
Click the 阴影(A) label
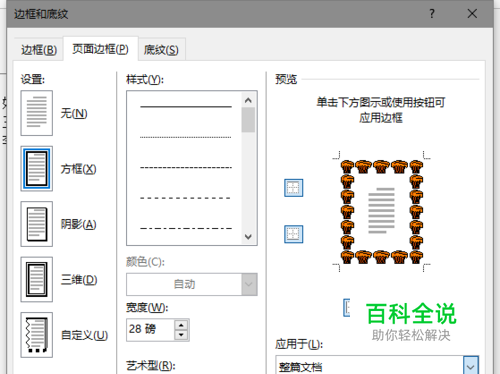[78, 224]
